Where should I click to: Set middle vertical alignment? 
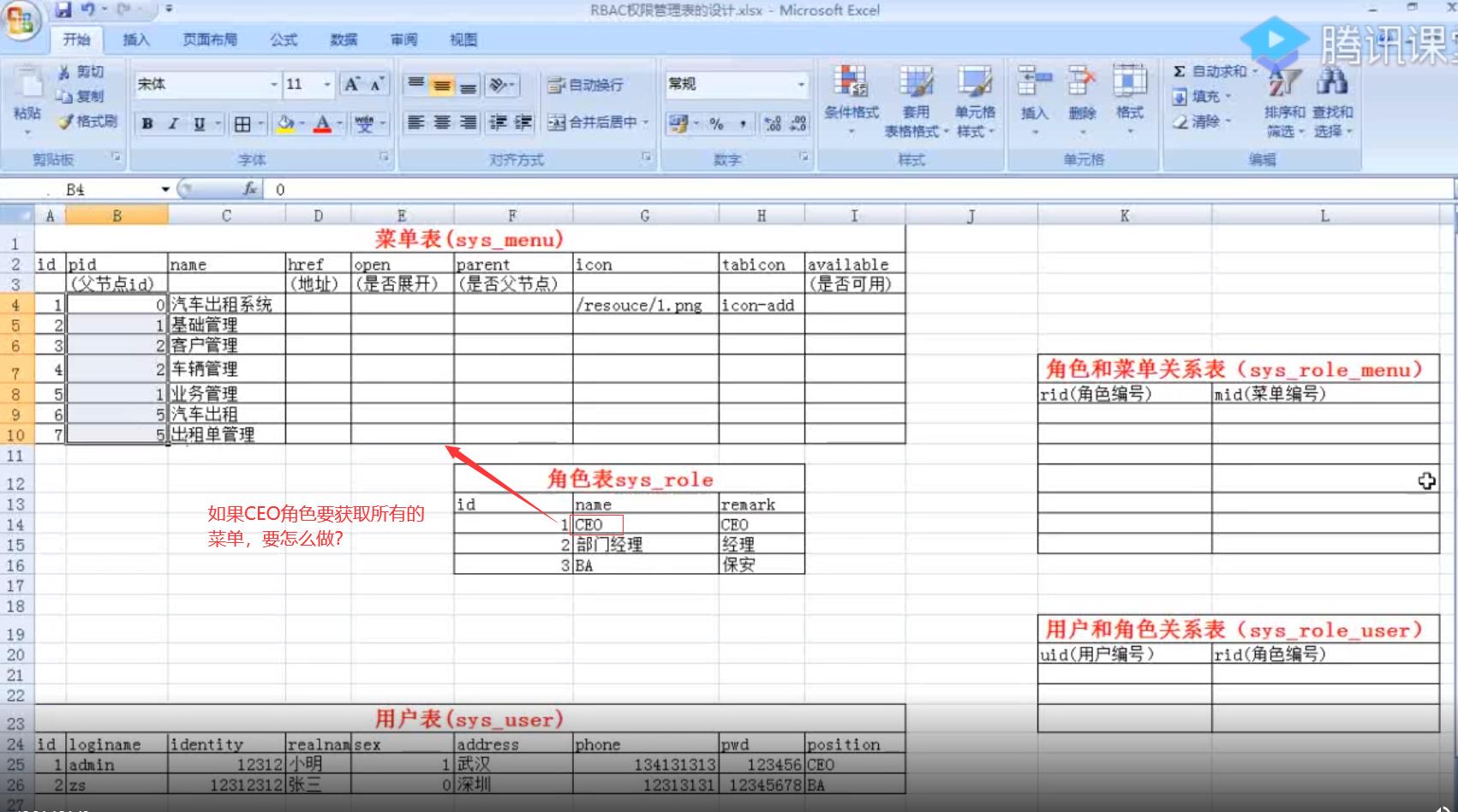coord(442,84)
